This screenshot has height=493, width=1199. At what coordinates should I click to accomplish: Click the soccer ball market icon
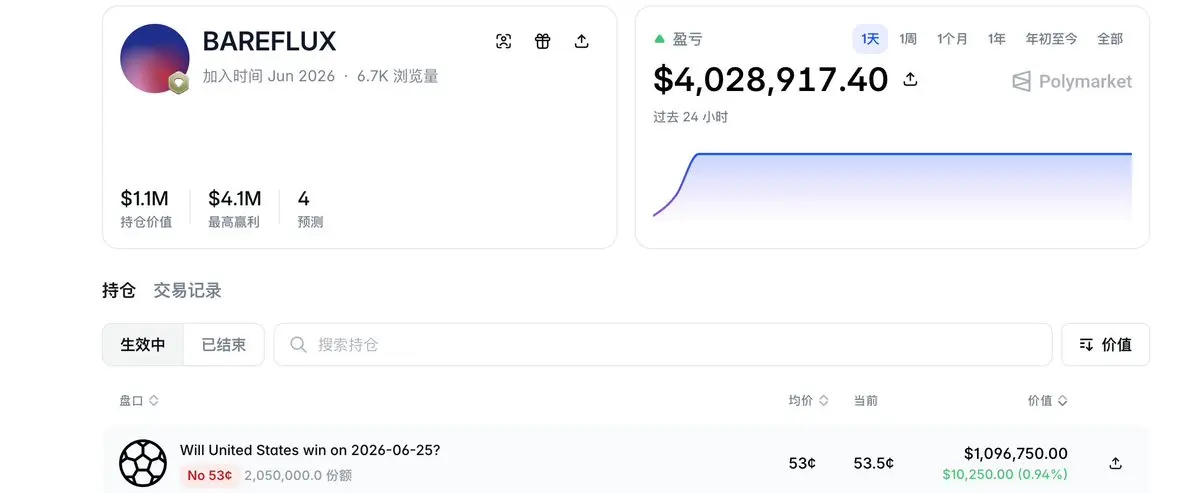point(143,463)
